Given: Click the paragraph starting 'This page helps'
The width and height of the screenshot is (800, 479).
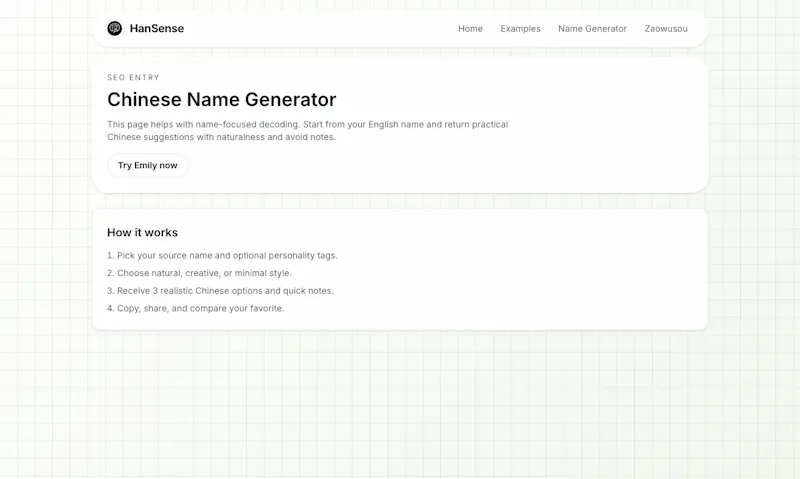Looking at the screenshot, I should (307, 131).
